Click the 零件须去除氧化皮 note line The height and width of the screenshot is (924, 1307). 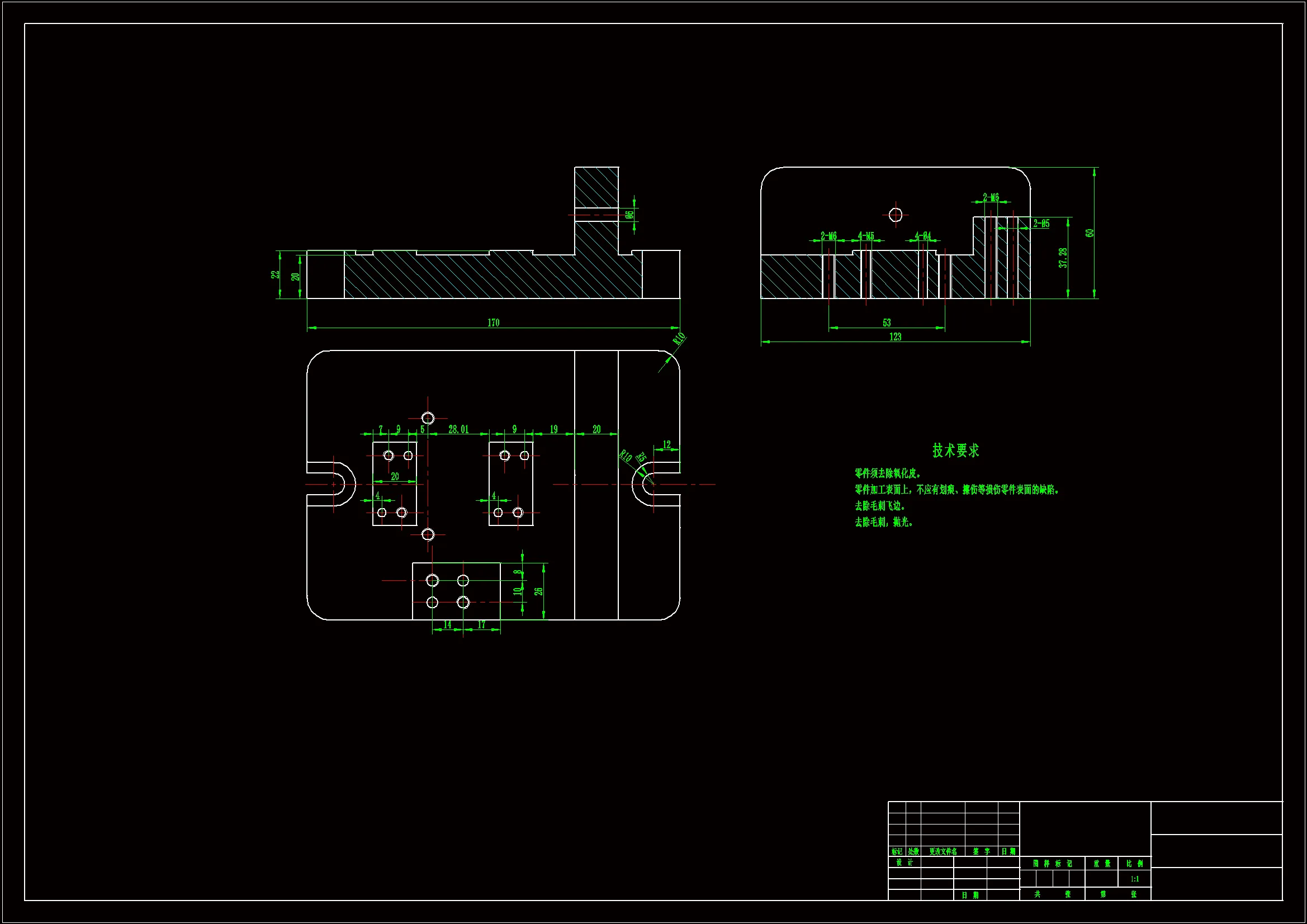[888, 473]
